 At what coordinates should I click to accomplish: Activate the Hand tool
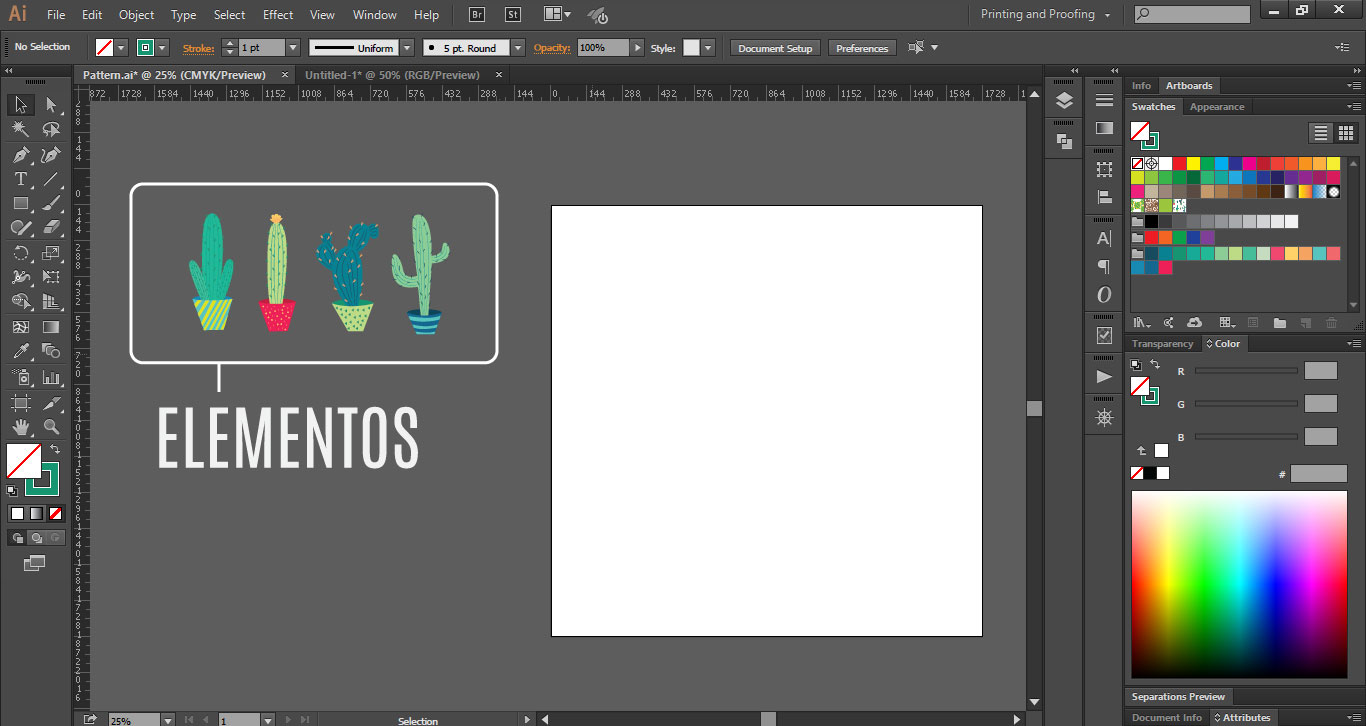pyautogui.click(x=21, y=428)
